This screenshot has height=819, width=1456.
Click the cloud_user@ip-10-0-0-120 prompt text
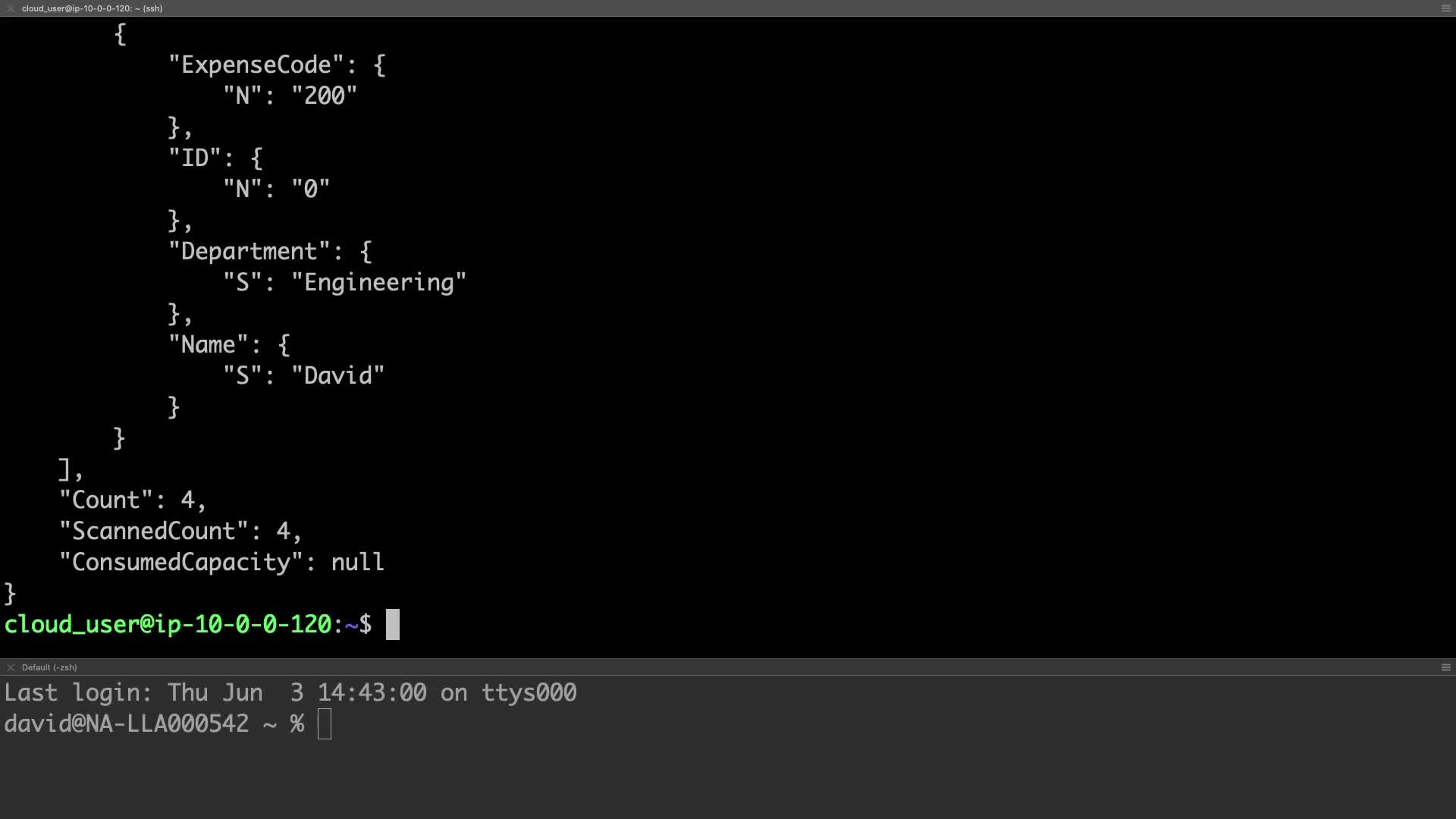pyautogui.click(x=168, y=625)
